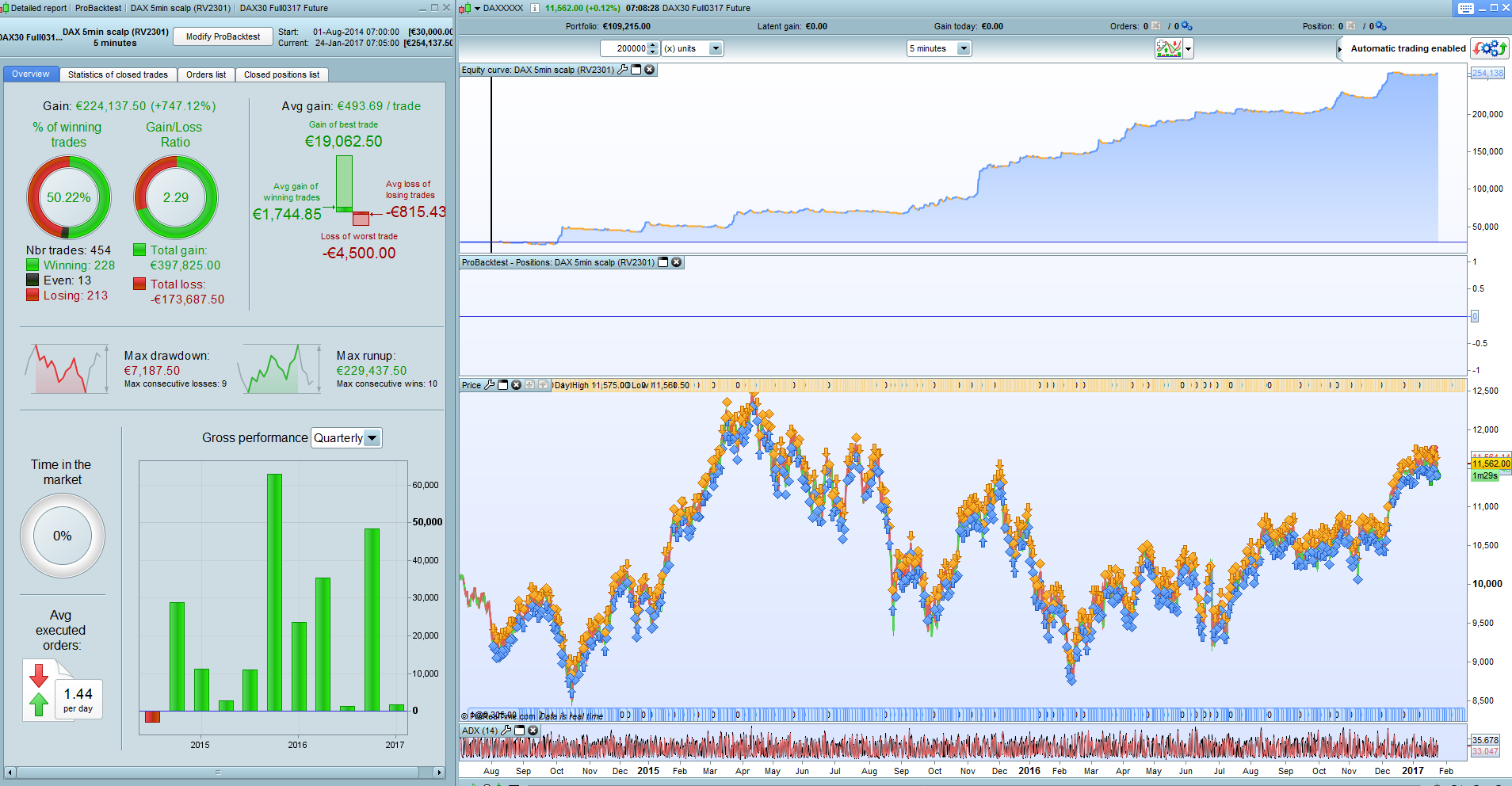Click the Gain/Loss Ratio donut chart
Viewport: 1512px width, 786px height.
tap(176, 197)
